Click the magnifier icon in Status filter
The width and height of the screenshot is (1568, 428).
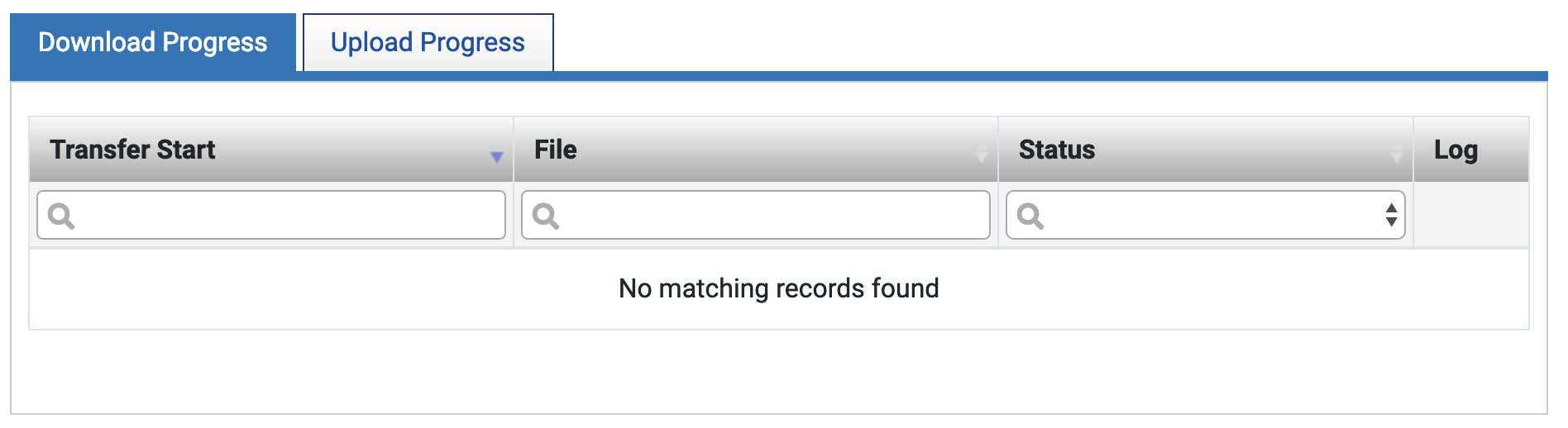click(1030, 216)
